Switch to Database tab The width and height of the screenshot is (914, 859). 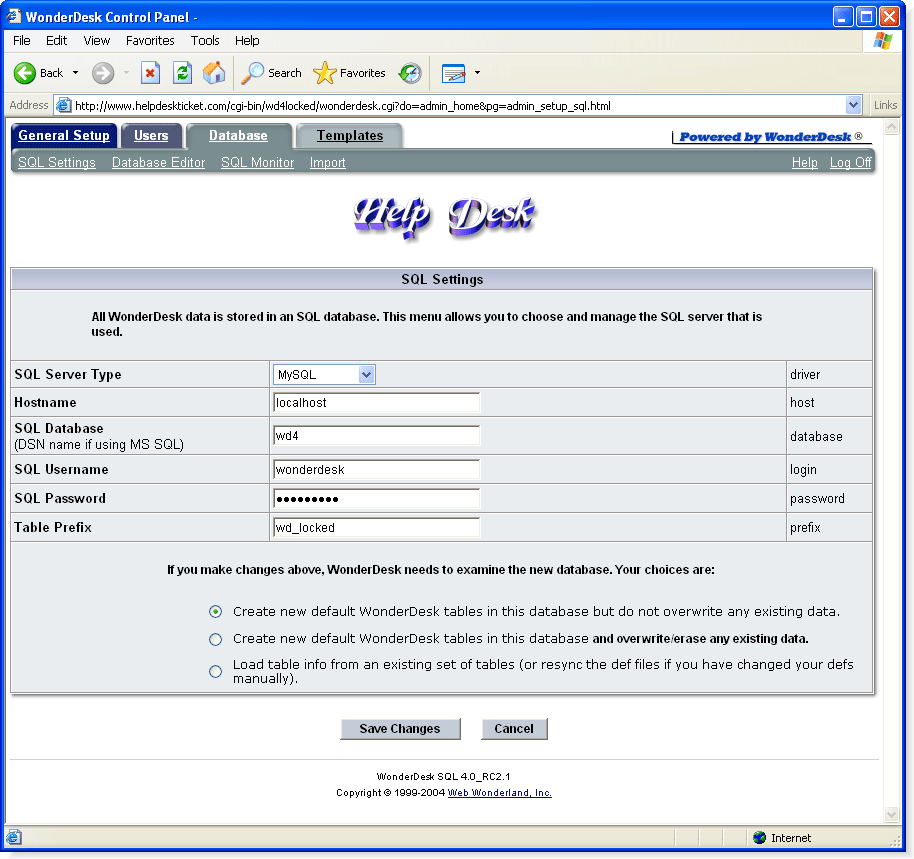coord(238,135)
